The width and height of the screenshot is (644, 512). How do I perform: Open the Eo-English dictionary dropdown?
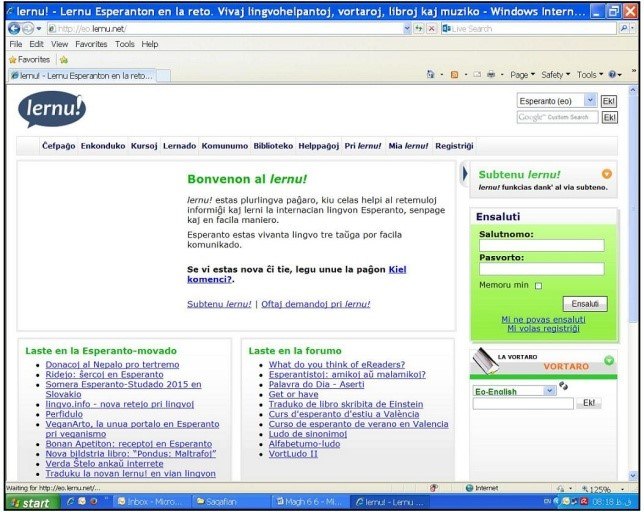point(549,391)
